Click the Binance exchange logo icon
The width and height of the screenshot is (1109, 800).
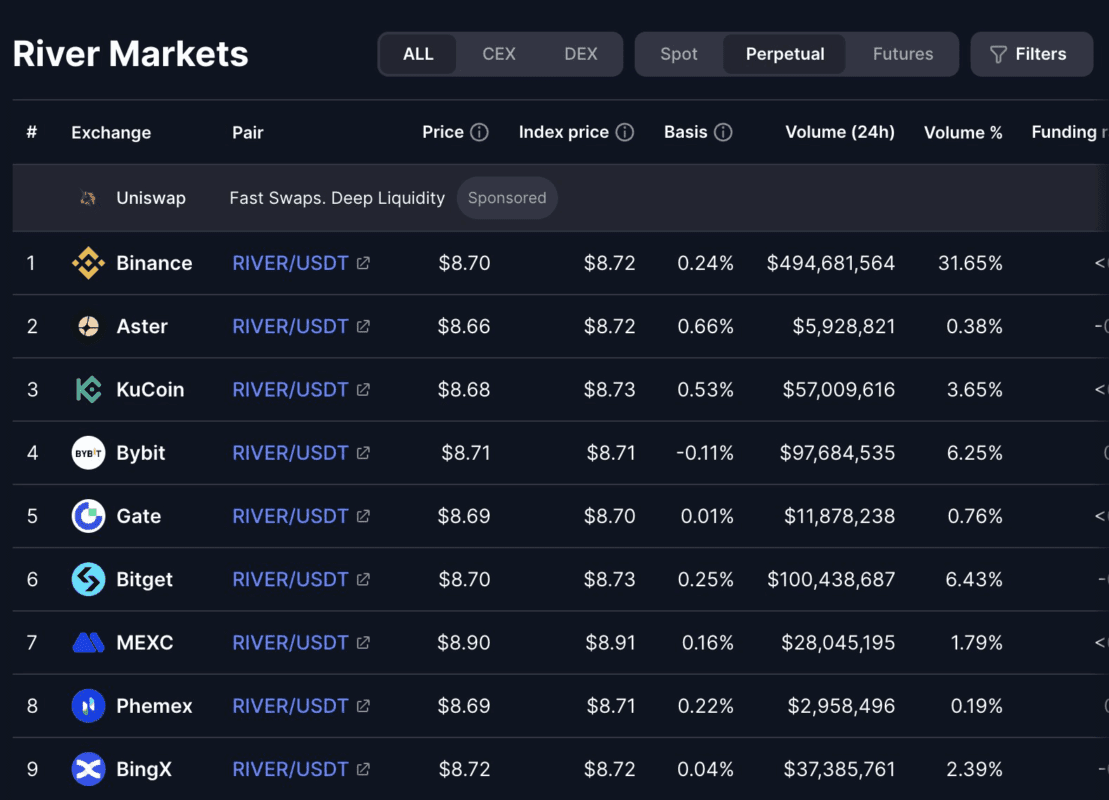[88, 263]
